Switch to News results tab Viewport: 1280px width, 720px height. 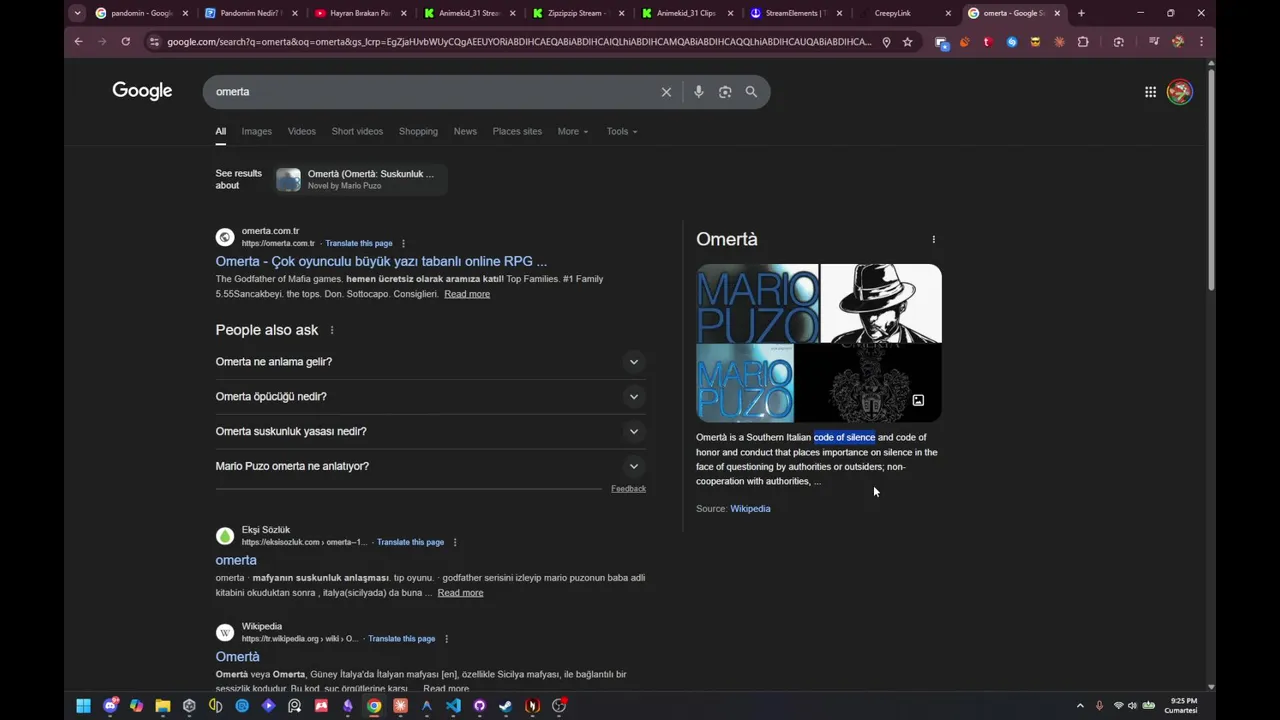(465, 131)
